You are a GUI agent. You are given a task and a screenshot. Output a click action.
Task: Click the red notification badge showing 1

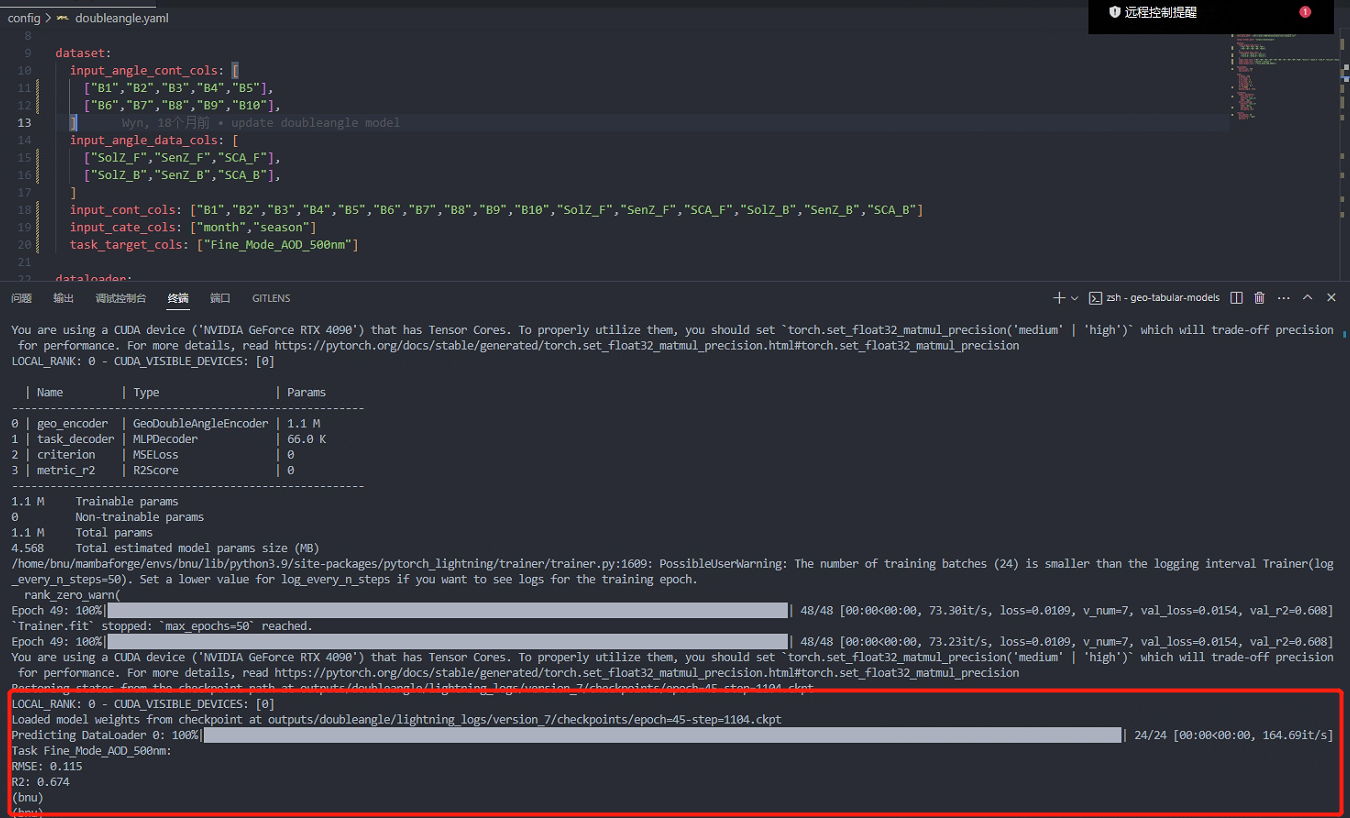[1305, 12]
